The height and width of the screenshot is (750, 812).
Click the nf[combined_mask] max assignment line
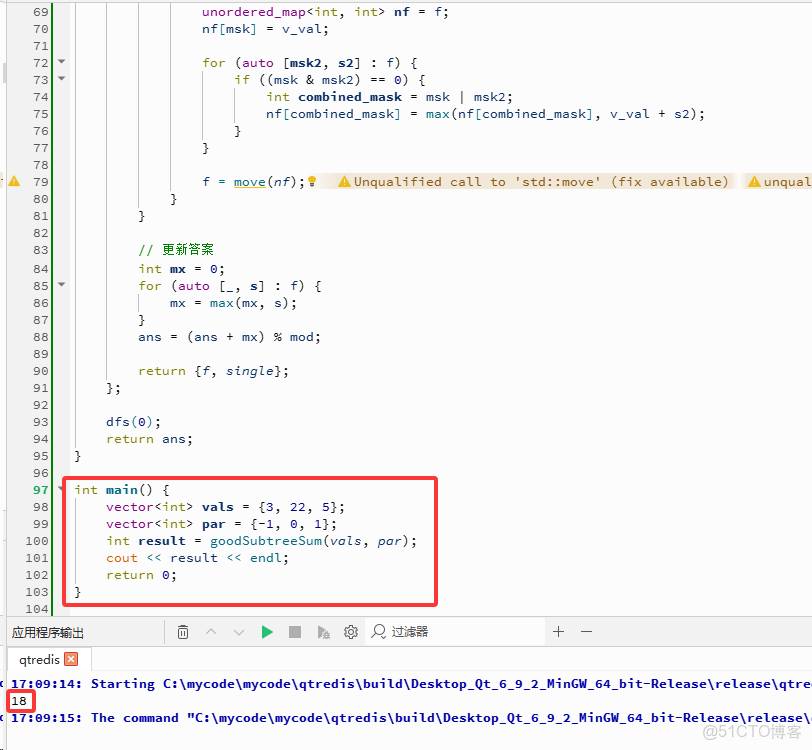pos(485,114)
